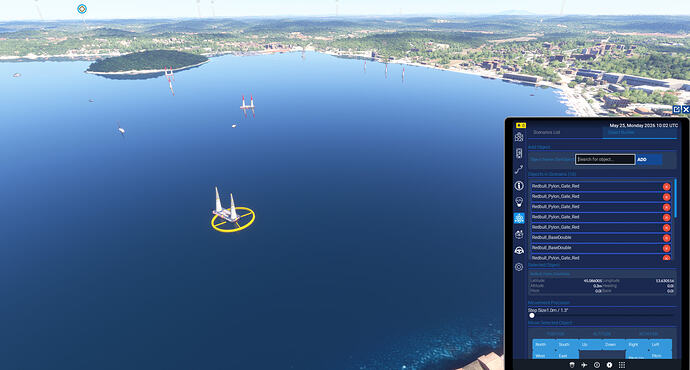The width and height of the screenshot is (690, 370).
Task: Click the circular map marker icon in the sky
Action: [x=82, y=9]
